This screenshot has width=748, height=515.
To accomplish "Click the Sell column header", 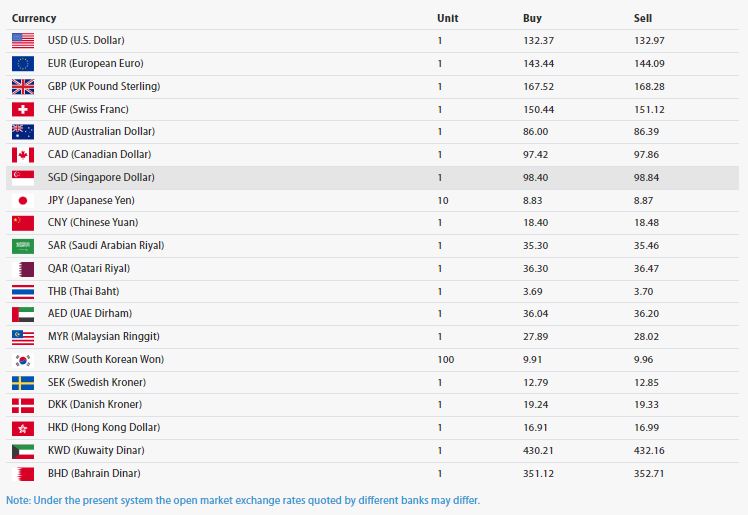I will pyautogui.click(x=642, y=18).
